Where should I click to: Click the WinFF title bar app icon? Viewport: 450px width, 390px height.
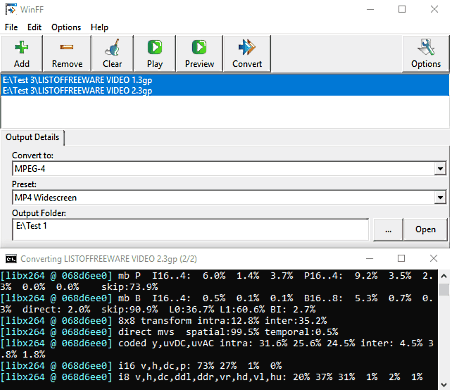coord(11,9)
